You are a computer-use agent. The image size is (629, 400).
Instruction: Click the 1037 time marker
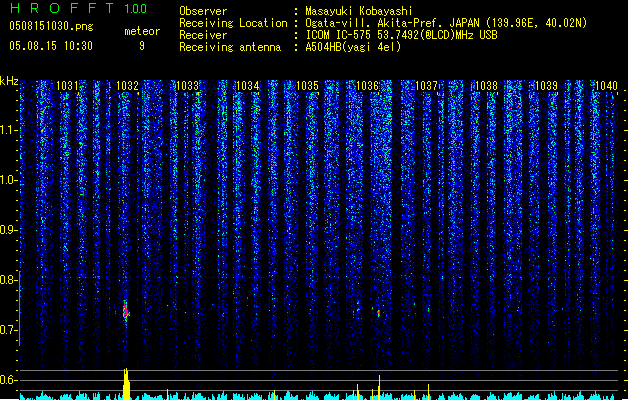tap(426, 85)
